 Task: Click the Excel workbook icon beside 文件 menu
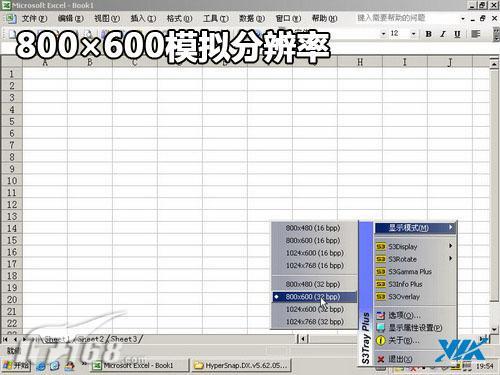11,18
